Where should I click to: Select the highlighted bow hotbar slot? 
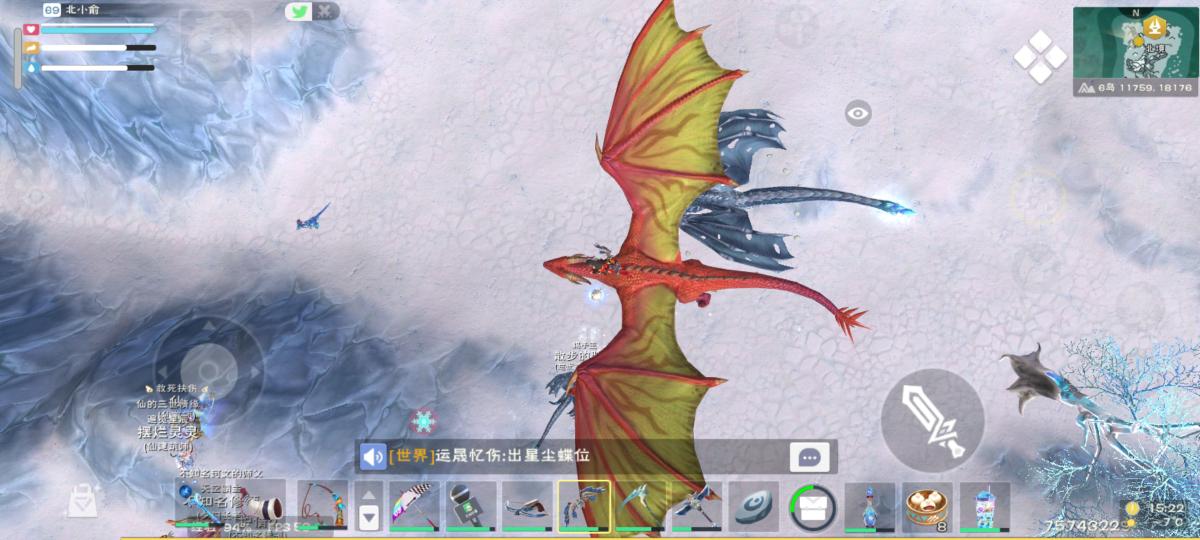pyautogui.click(x=583, y=506)
